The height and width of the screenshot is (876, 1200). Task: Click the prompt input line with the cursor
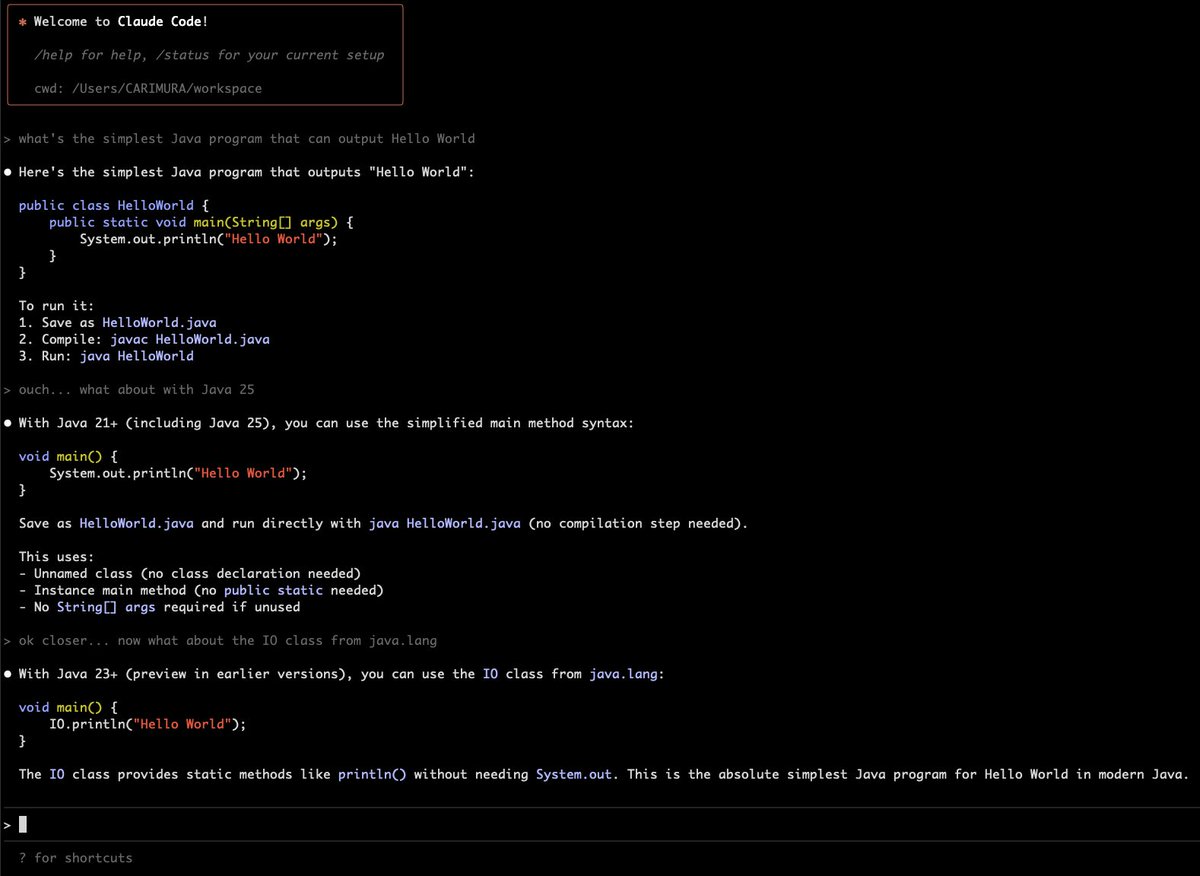pyautogui.click(x=600, y=825)
